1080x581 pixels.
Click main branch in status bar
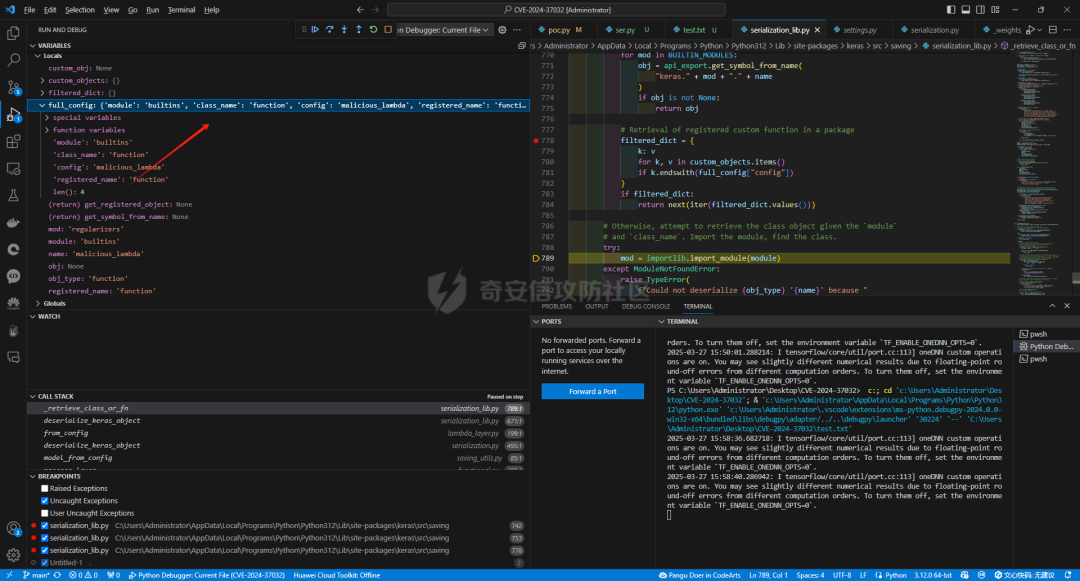tap(36, 575)
